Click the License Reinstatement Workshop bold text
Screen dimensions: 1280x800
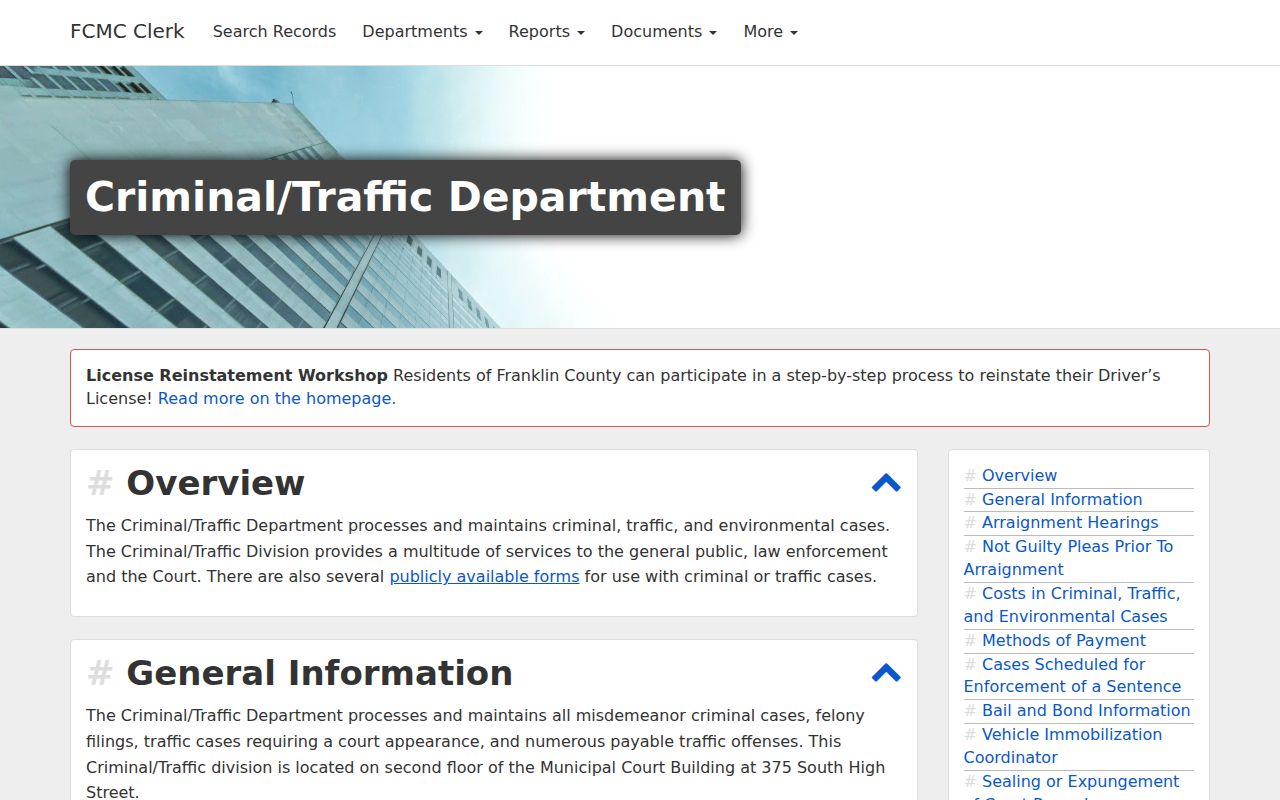pyautogui.click(x=237, y=376)
